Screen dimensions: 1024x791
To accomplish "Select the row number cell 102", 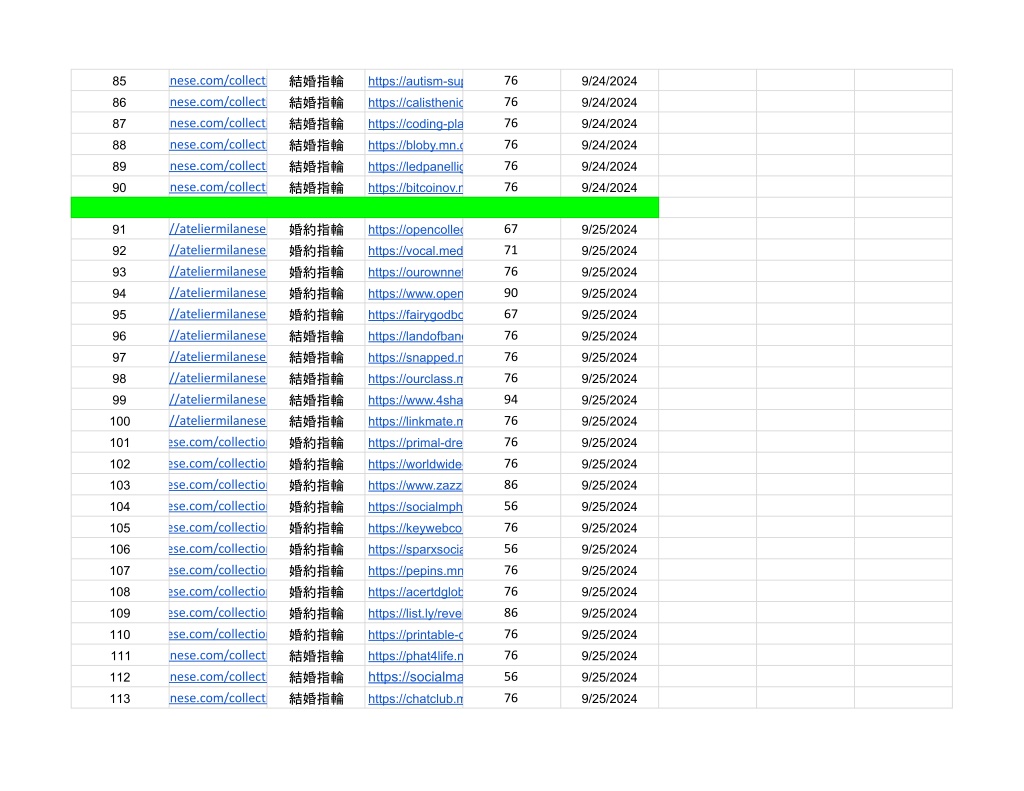I will click(120, 464).
